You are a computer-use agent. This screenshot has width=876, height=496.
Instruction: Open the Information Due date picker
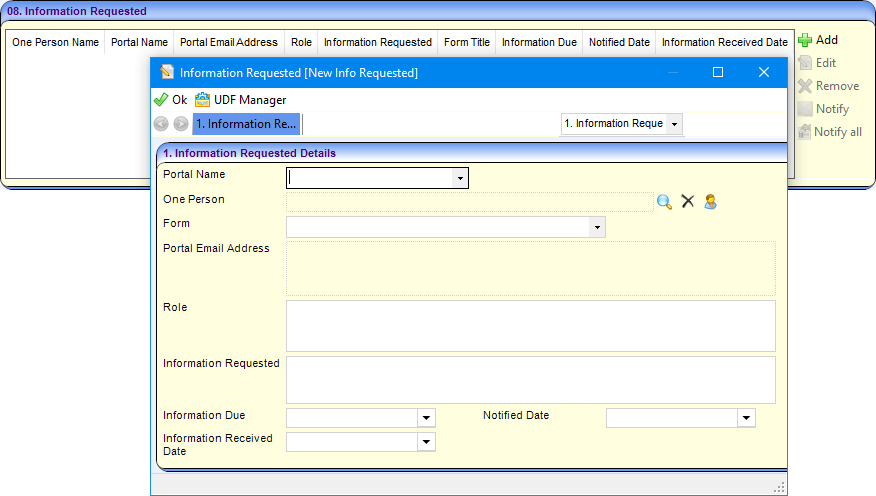point(427,418)
